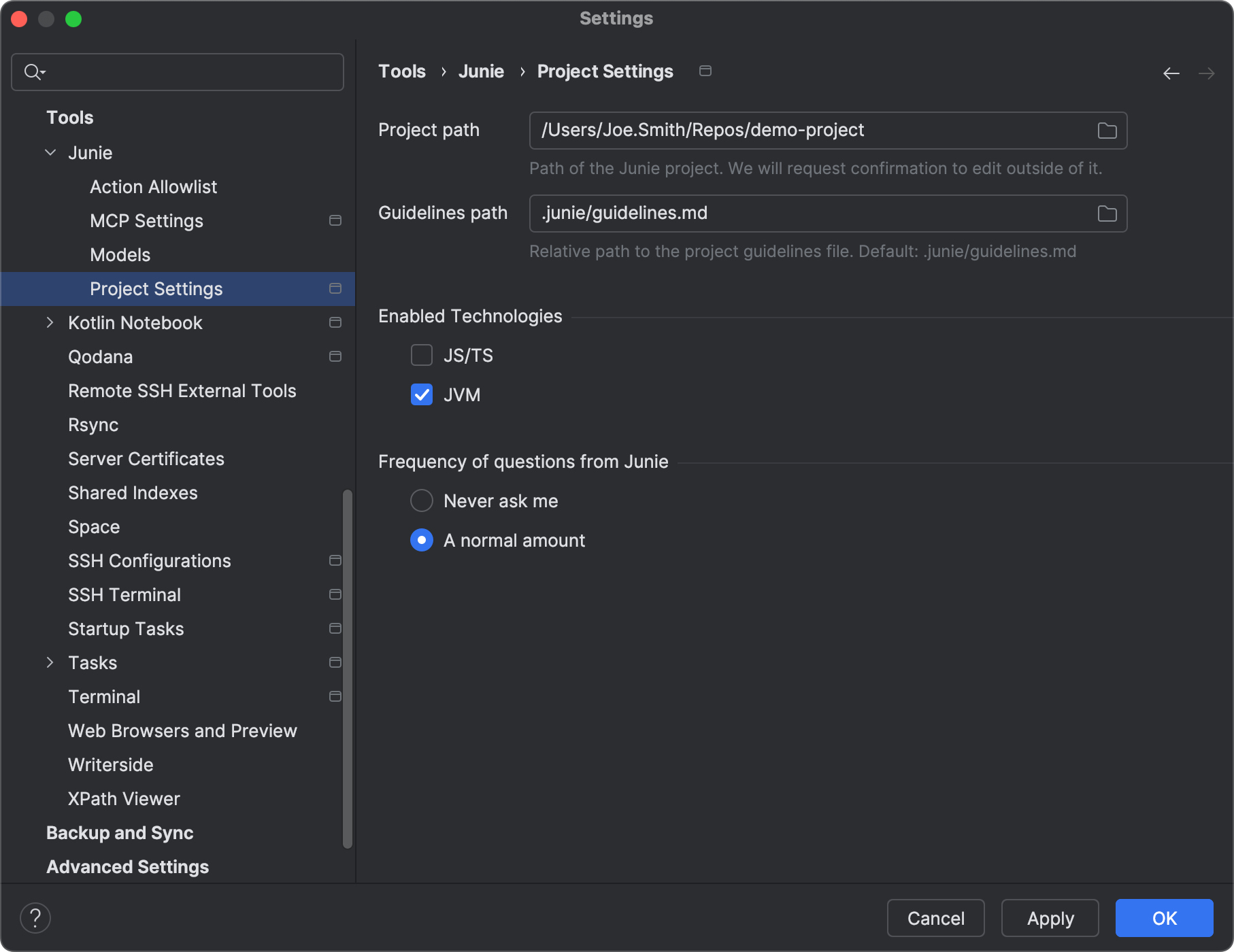Open Junie from the breadcrumb trail
1234x952 pixels.
tap(482, 71)
